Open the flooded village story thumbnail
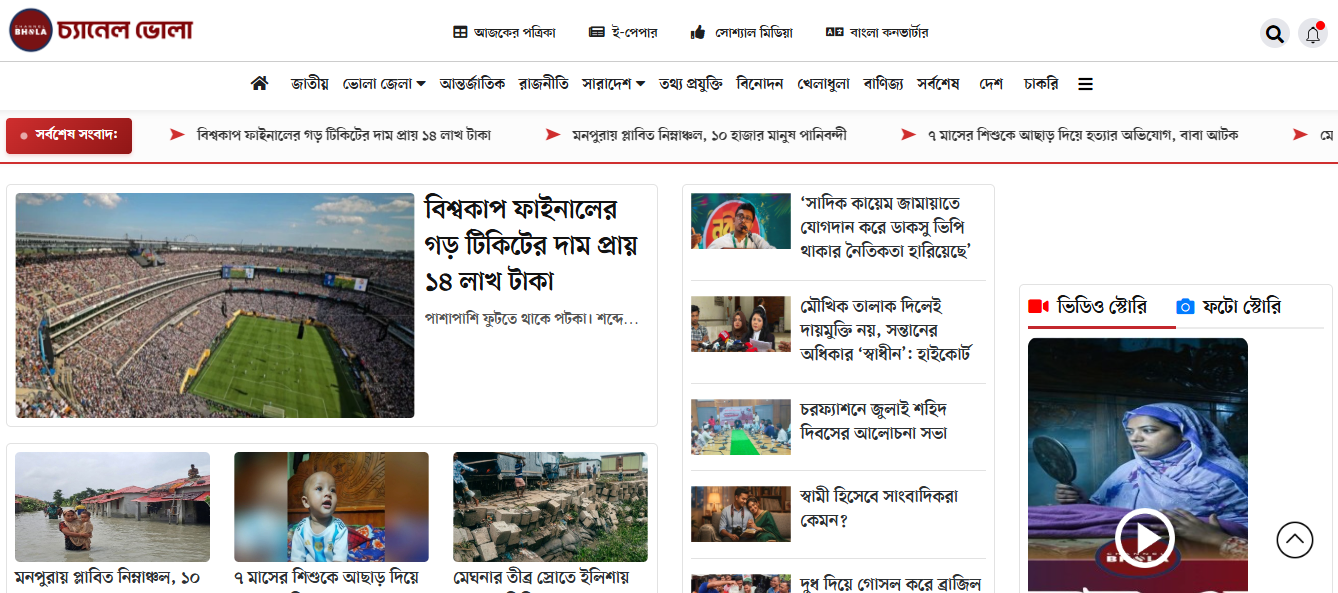Viewport: 1338px width, 593px height. point(112,507)
